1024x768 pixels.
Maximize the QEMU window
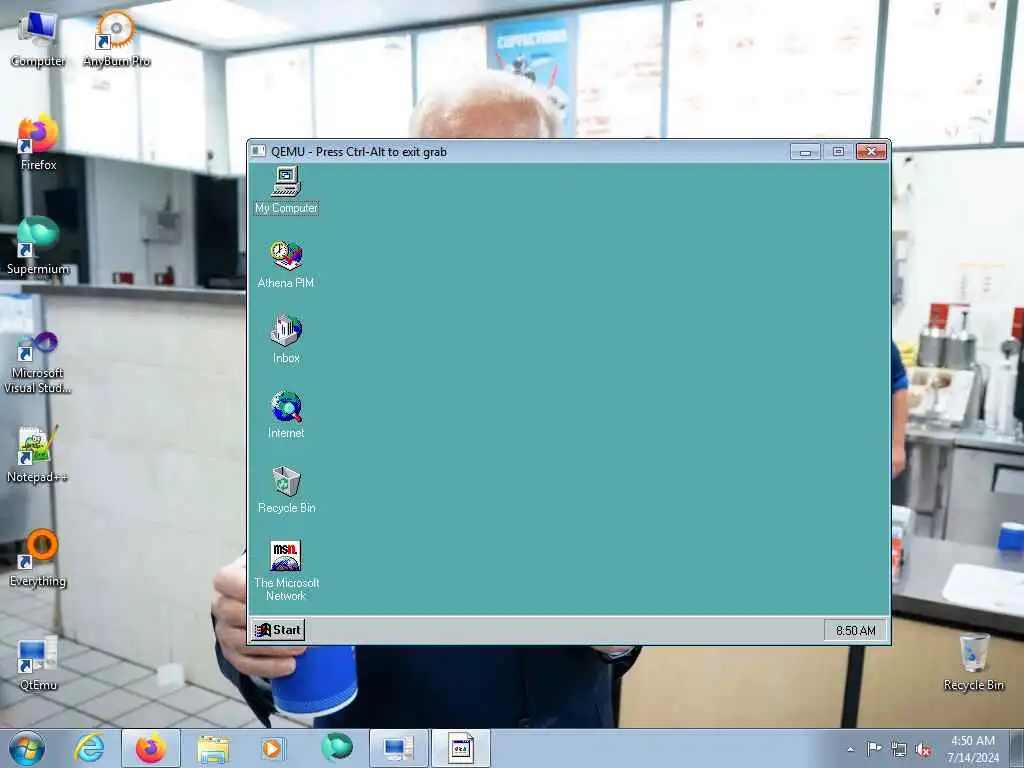tap(839, 152)
